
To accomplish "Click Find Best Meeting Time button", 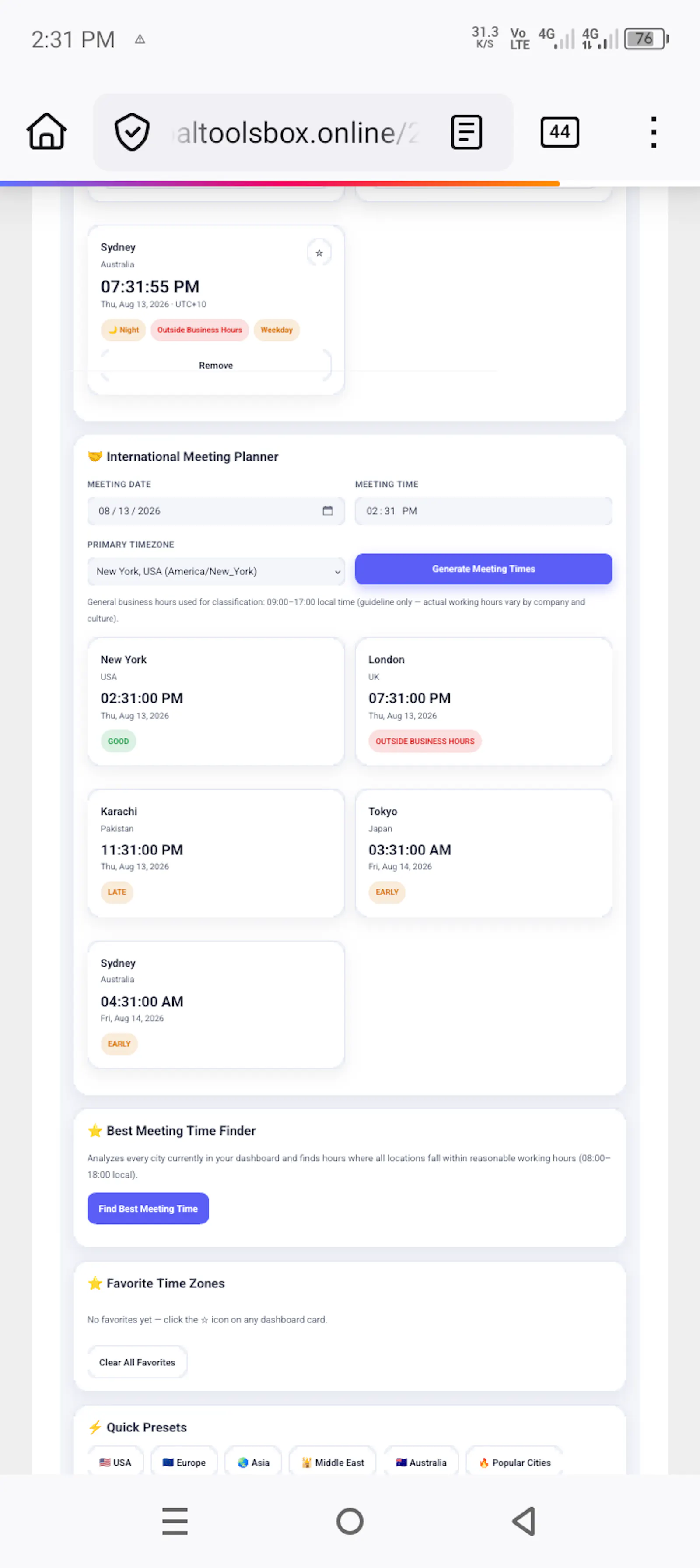I will tap(148, 1208).
